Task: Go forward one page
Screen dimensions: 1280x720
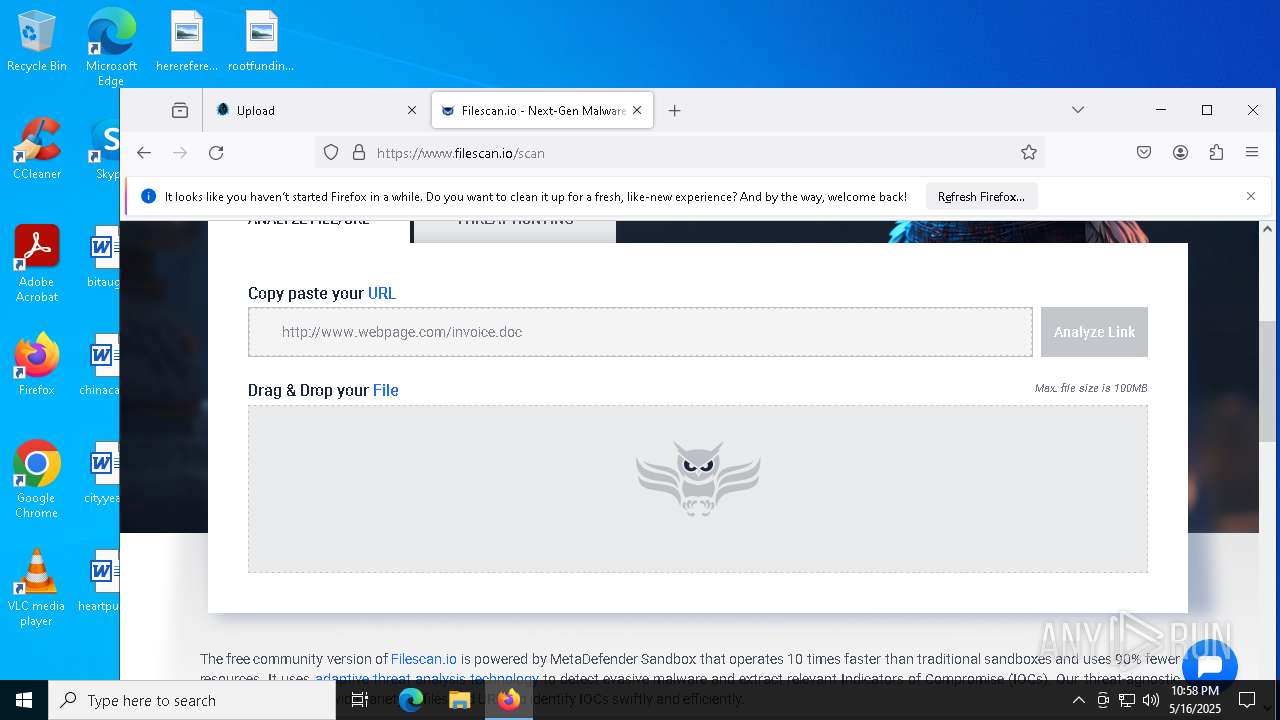Action: (x=180, y=153)
